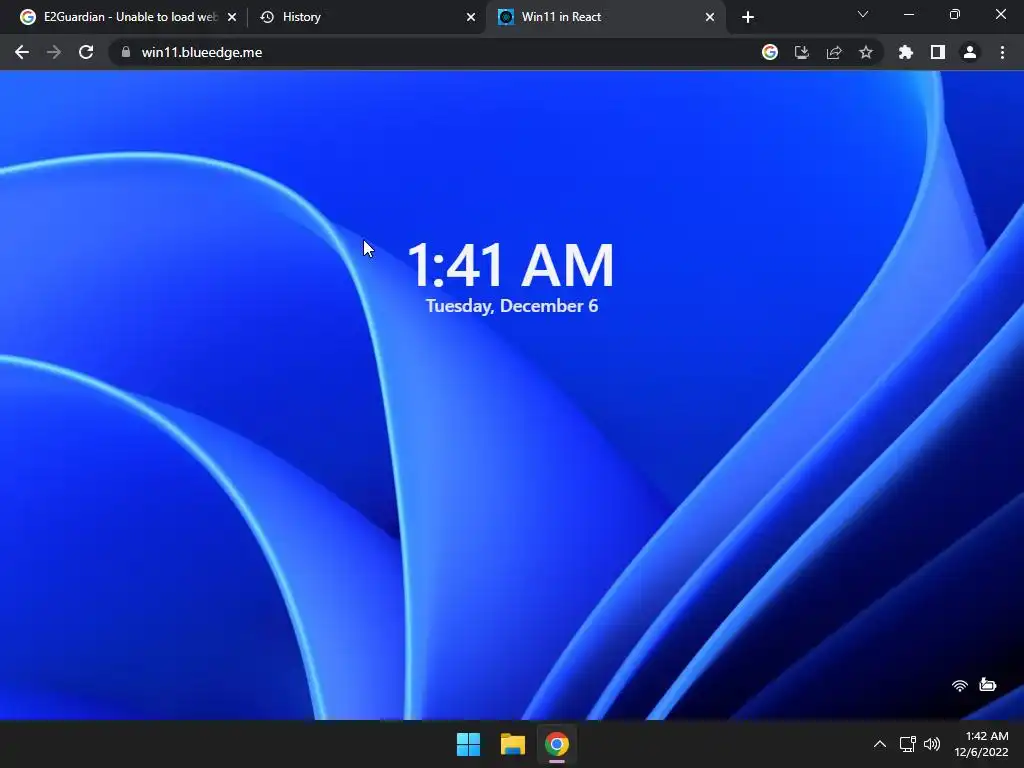Open the taskbar network status icon
Viewport: 1024px width, 768px height.
point(907,744)
